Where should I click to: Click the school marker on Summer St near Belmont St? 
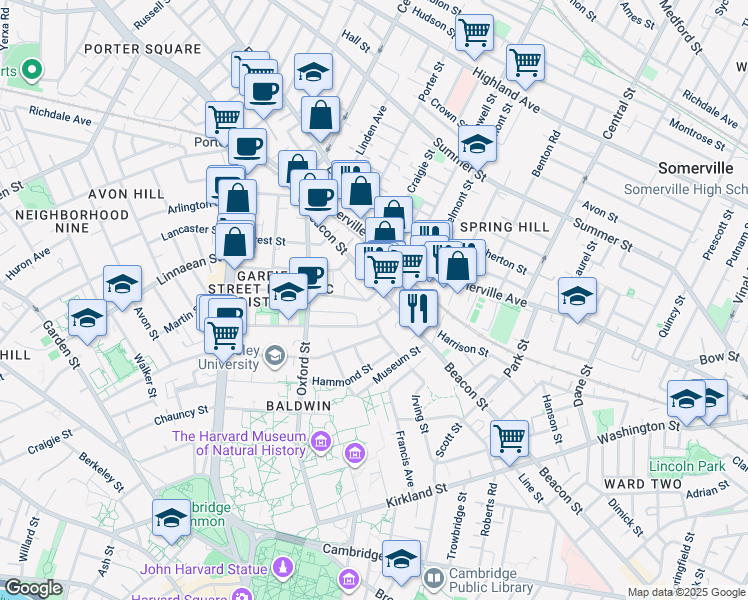point(477,144)
